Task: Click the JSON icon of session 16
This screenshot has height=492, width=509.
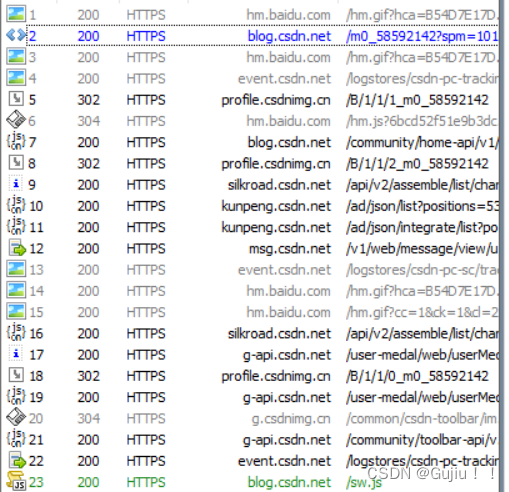Action: pos(16,333)
